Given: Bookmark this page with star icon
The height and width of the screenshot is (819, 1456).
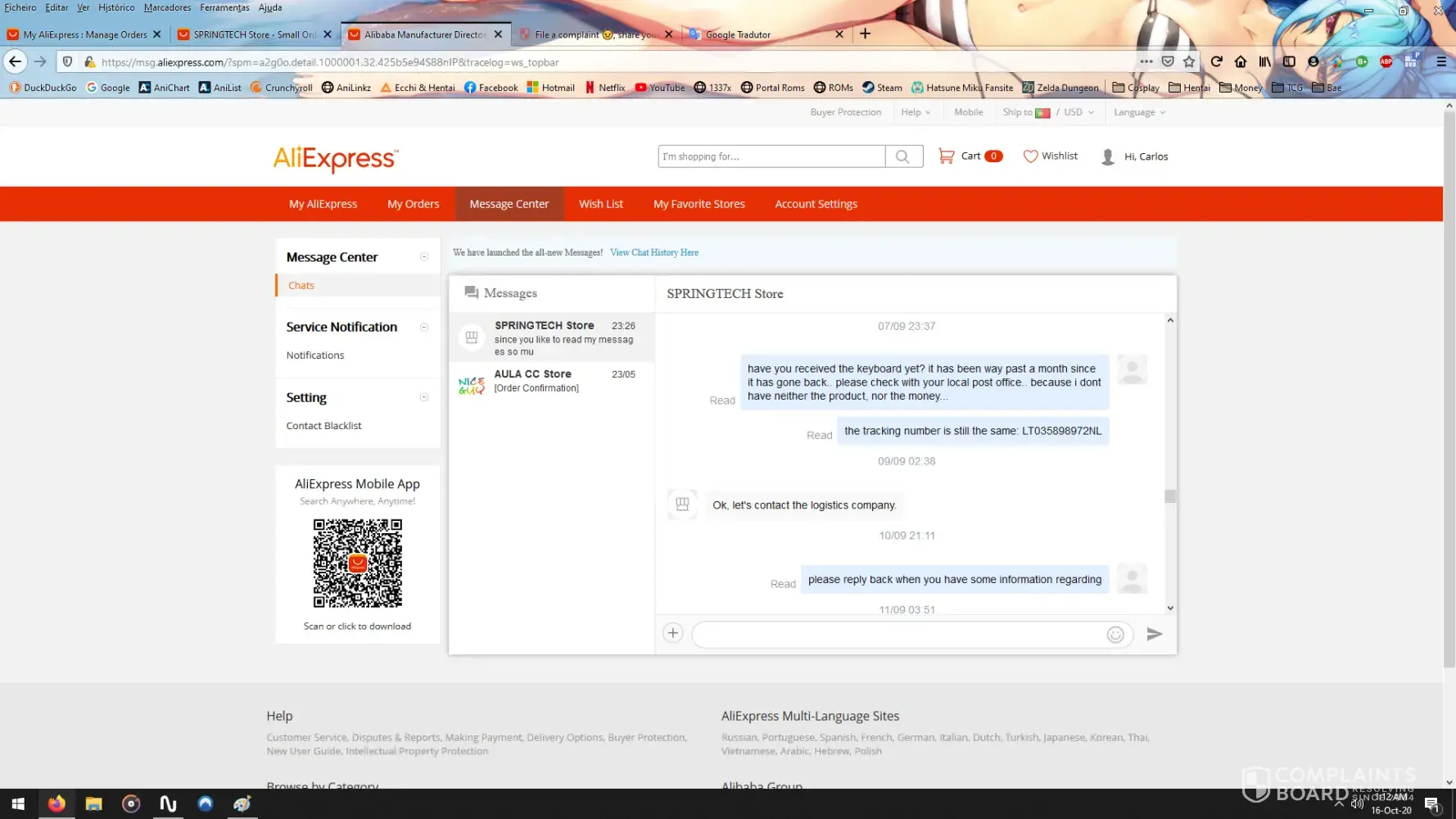Looking at the screenshot, I should click(1189, 61).
